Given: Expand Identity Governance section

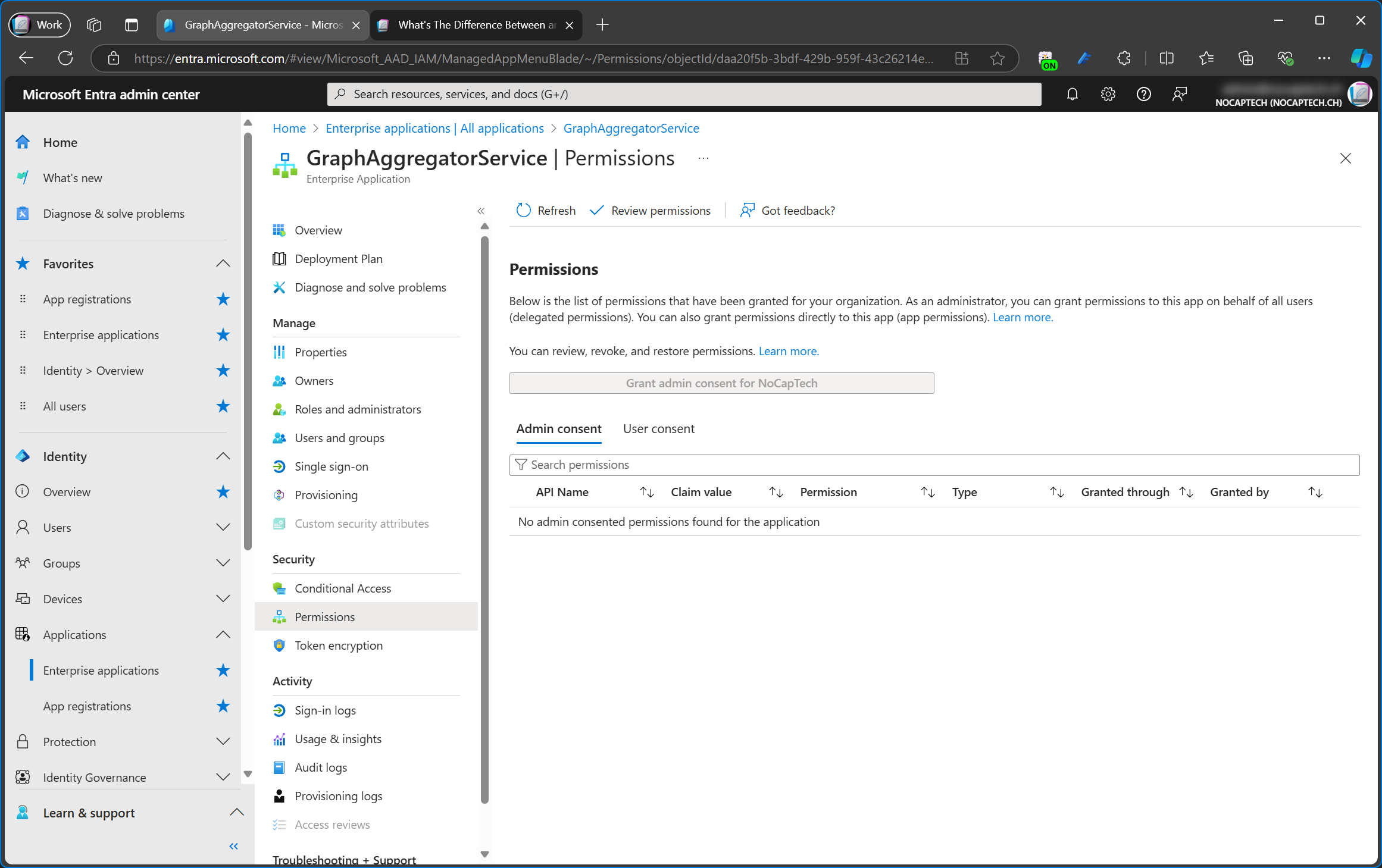Looking at the screenshot, I should pos(223,778).
